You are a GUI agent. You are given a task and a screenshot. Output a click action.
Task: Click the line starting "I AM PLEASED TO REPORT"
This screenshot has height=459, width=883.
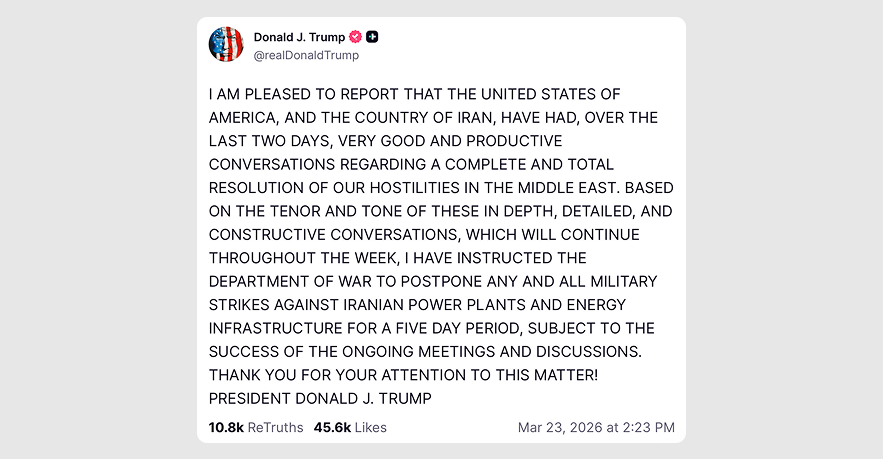coord(415,94)
